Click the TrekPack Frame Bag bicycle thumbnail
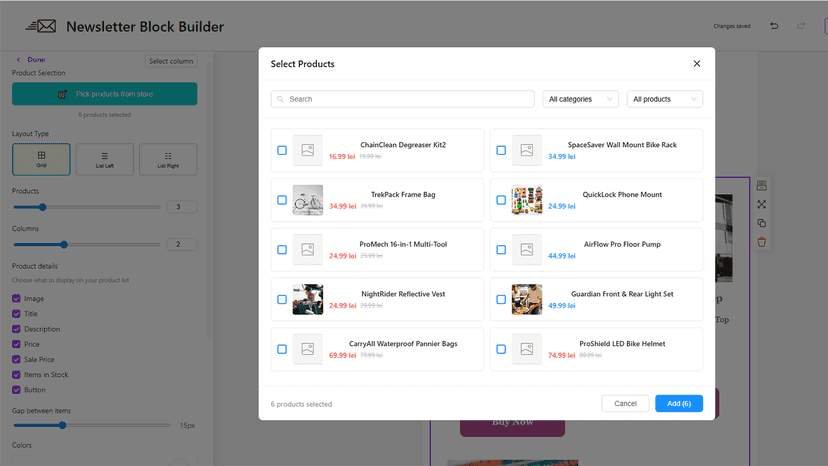The image size is (828, 466). click(308, 200)
